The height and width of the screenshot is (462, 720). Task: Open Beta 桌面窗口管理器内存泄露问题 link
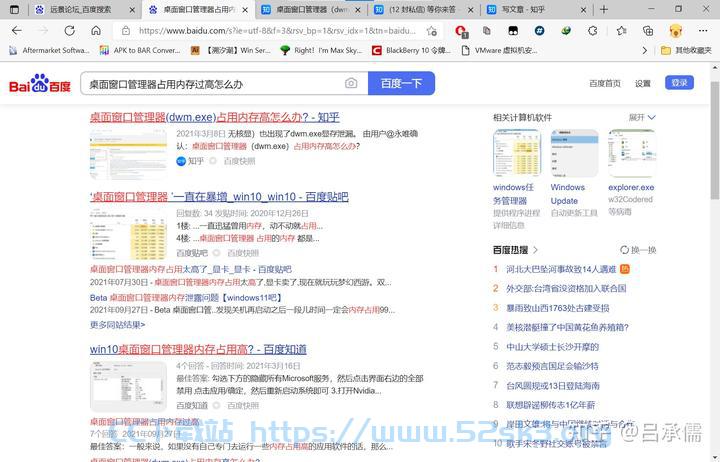186,298
